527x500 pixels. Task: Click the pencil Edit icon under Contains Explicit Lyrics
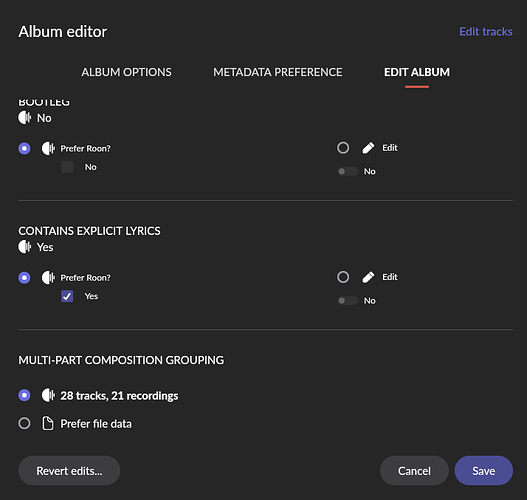click(368, 277)
